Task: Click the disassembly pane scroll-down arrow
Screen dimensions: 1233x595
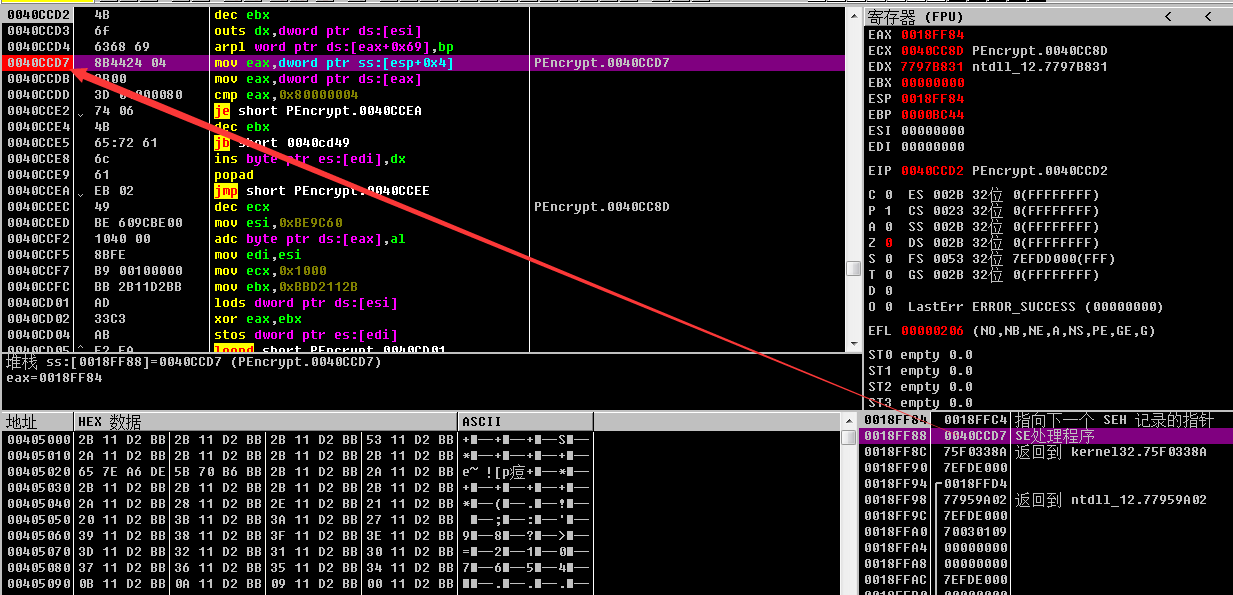Action: tap(853, 343)
